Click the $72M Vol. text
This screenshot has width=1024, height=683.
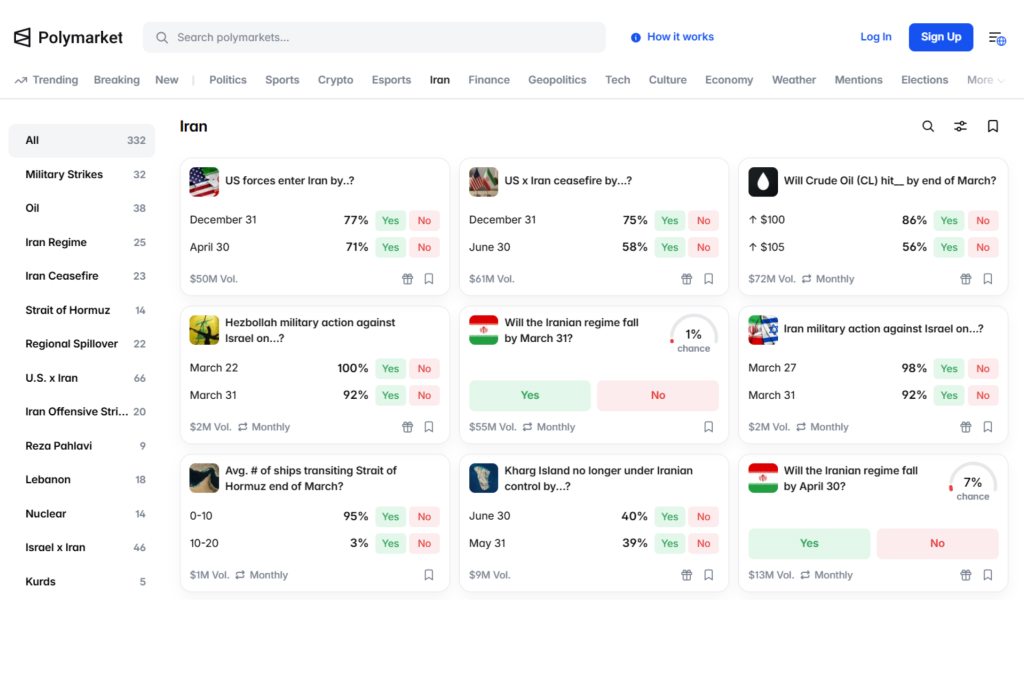tap(771, 279)
